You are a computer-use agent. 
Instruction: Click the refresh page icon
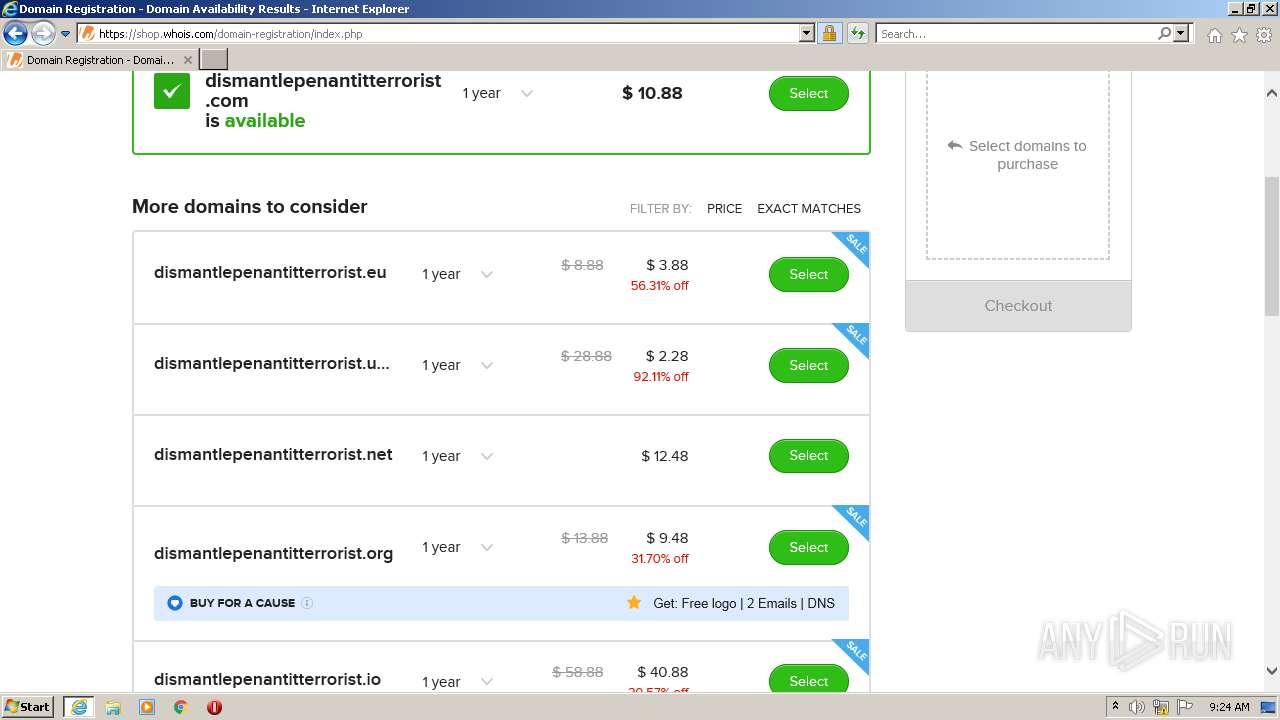857,33
